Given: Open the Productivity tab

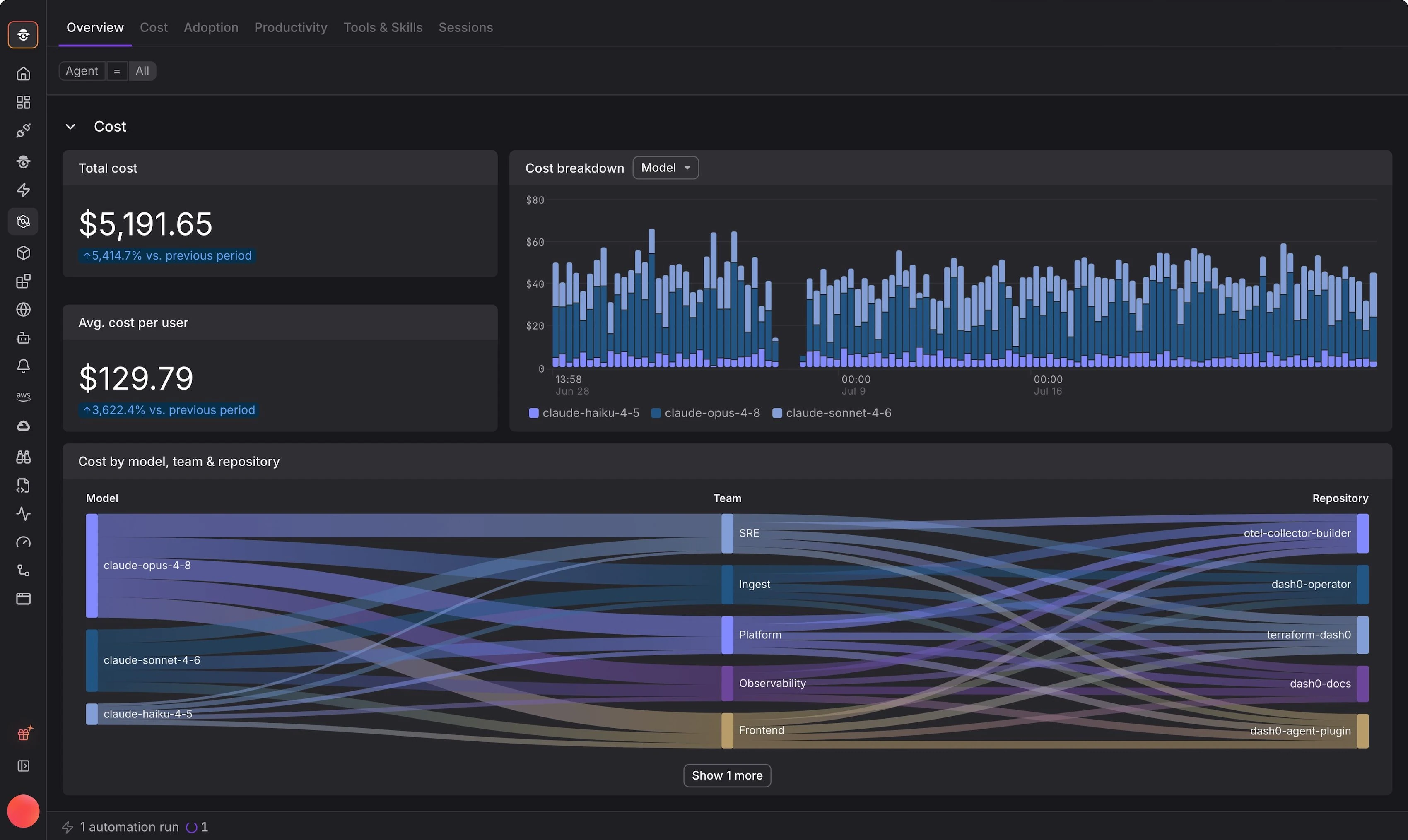Looking at the screenshot, I should [290, 27].
